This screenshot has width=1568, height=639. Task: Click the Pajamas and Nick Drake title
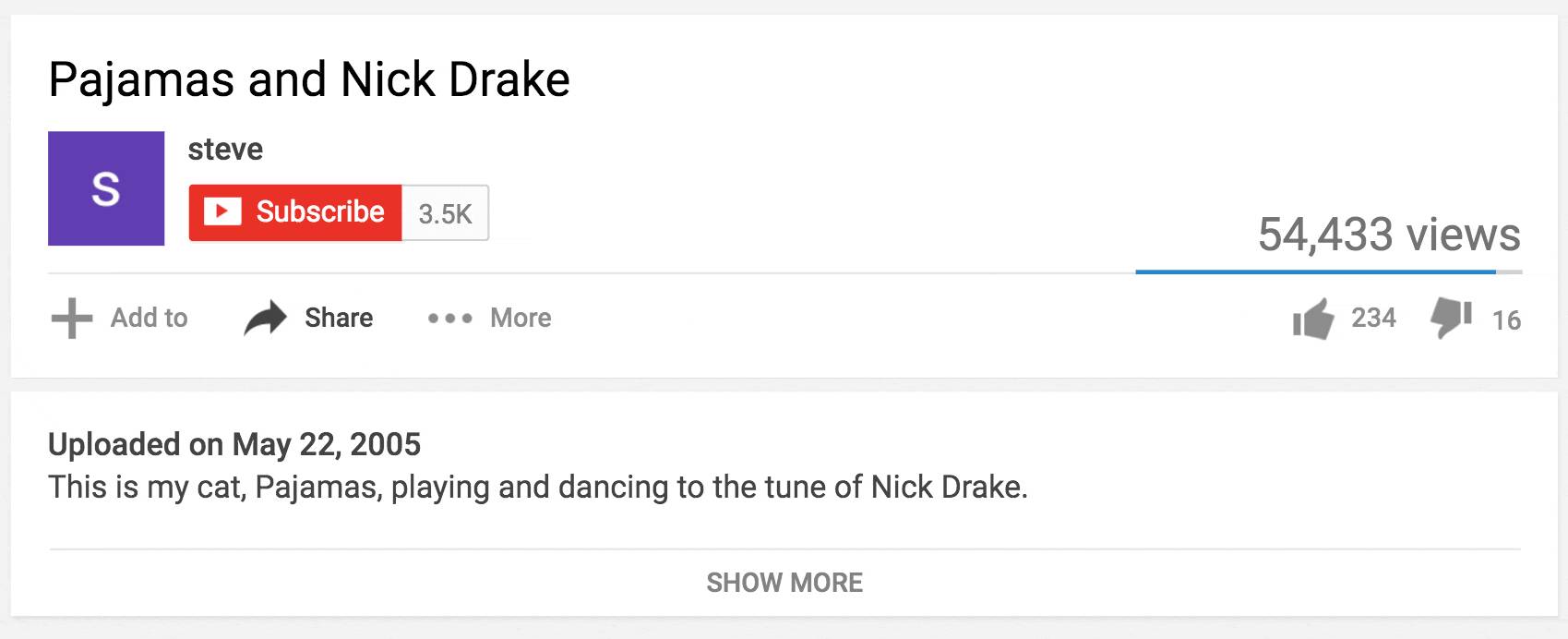coord(309,79)
